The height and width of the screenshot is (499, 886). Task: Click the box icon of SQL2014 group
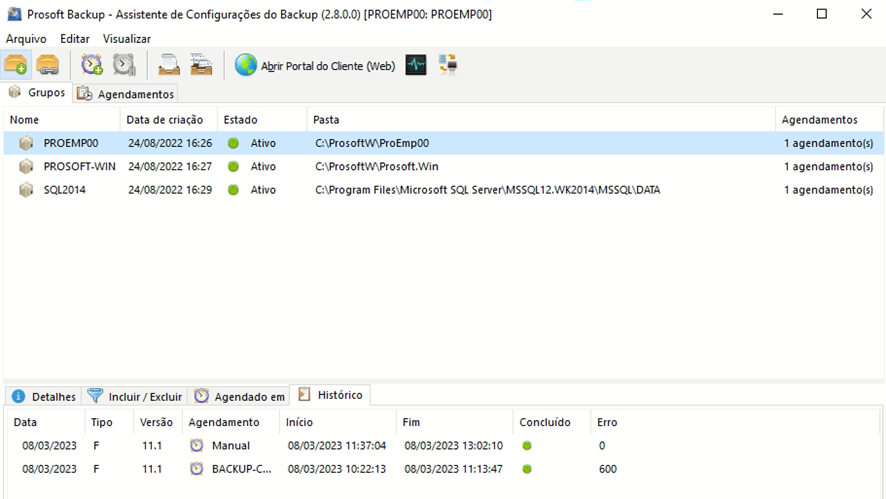coord(26,190)
